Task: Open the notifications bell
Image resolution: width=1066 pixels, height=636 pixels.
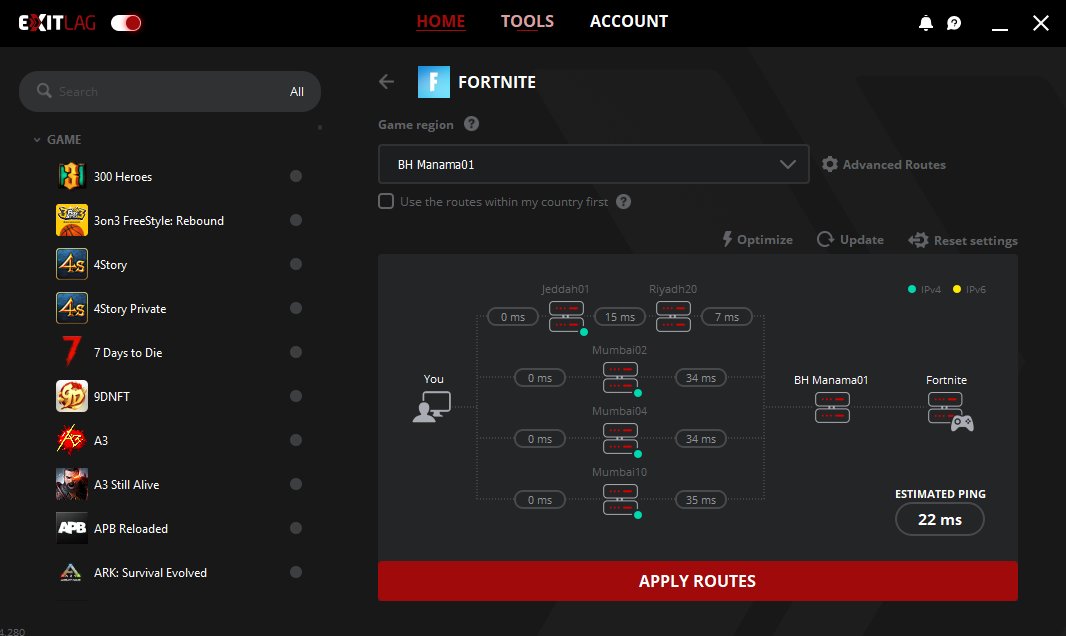Action: tap(925, 23)
